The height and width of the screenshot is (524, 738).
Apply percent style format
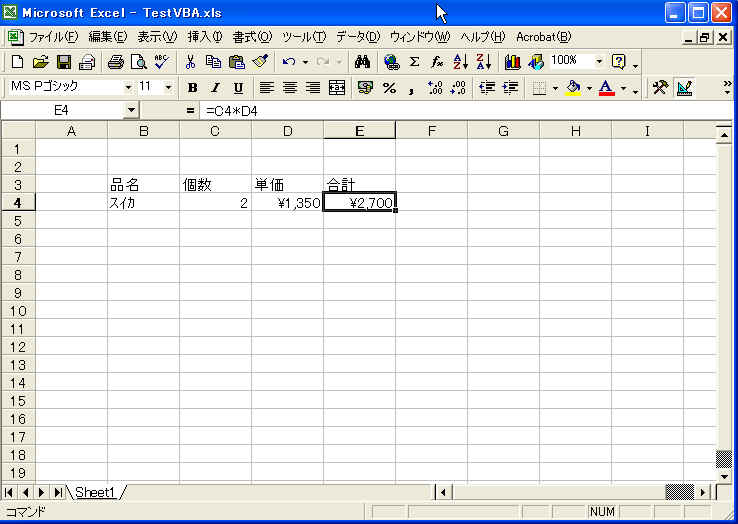(389, 88)
